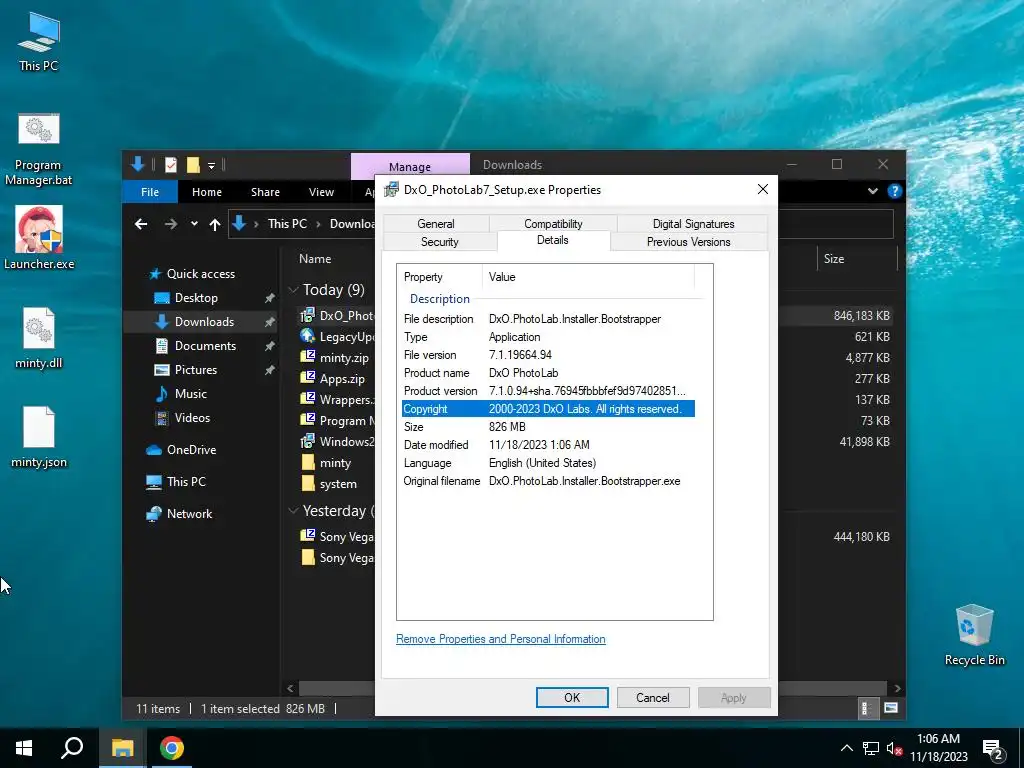The width and height of the screenshot is (1024, 768).
Task: Select the Product version row
Action: pyautogui.click(x=549, y=391)
